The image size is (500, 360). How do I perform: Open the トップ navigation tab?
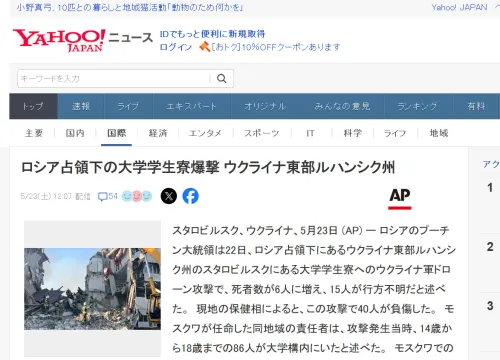(33, 106)
